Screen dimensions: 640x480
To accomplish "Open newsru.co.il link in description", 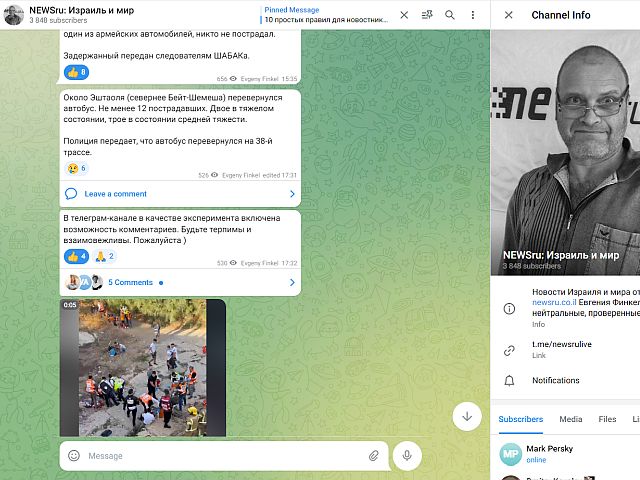I will pyautogui.click(x=554, y=302).
